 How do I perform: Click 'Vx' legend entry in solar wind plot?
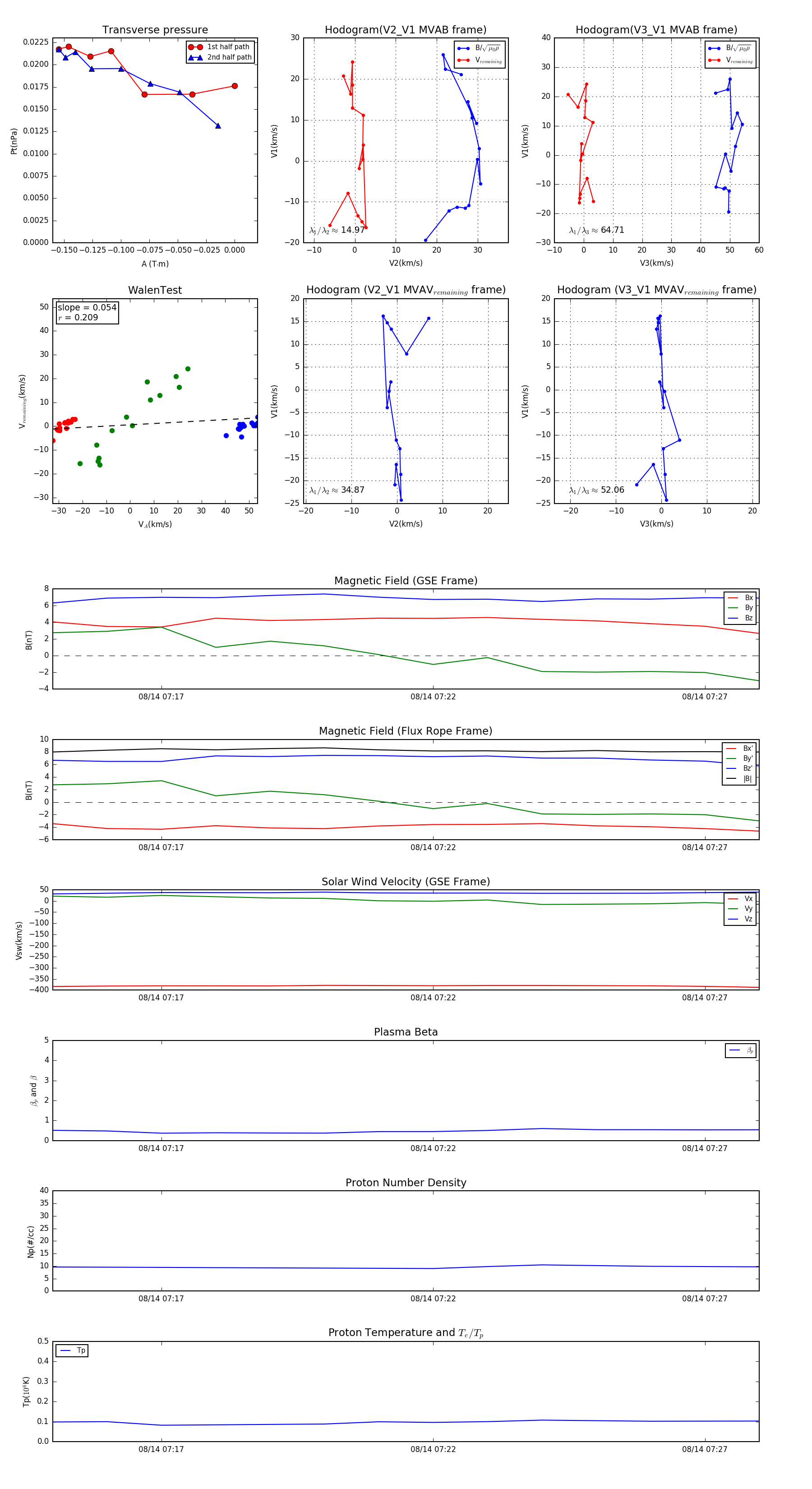point(740,898)
